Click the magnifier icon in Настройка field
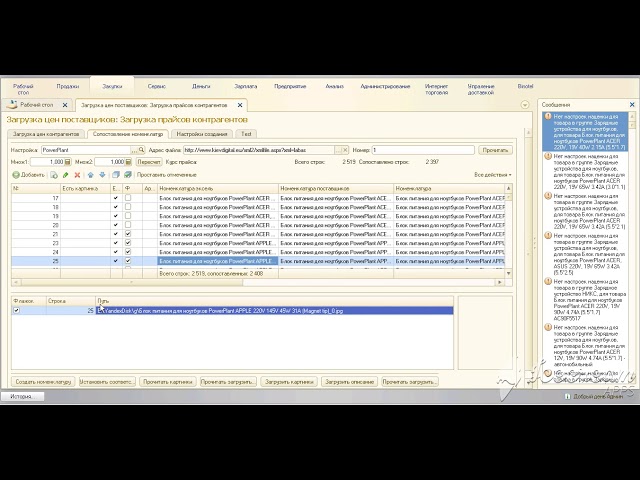This screenshot has width=640, height=480. [141, 150]
